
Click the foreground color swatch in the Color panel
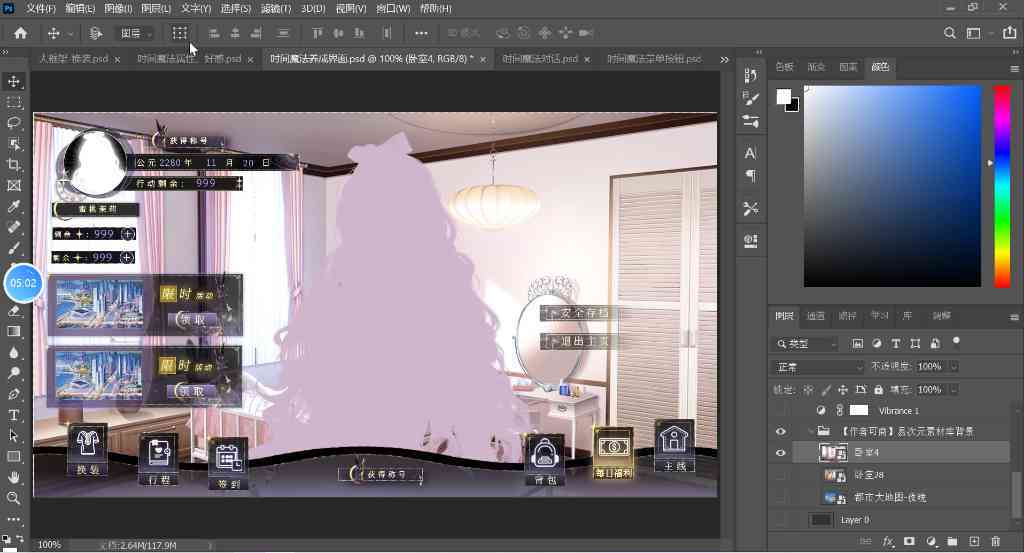(784, 97)
